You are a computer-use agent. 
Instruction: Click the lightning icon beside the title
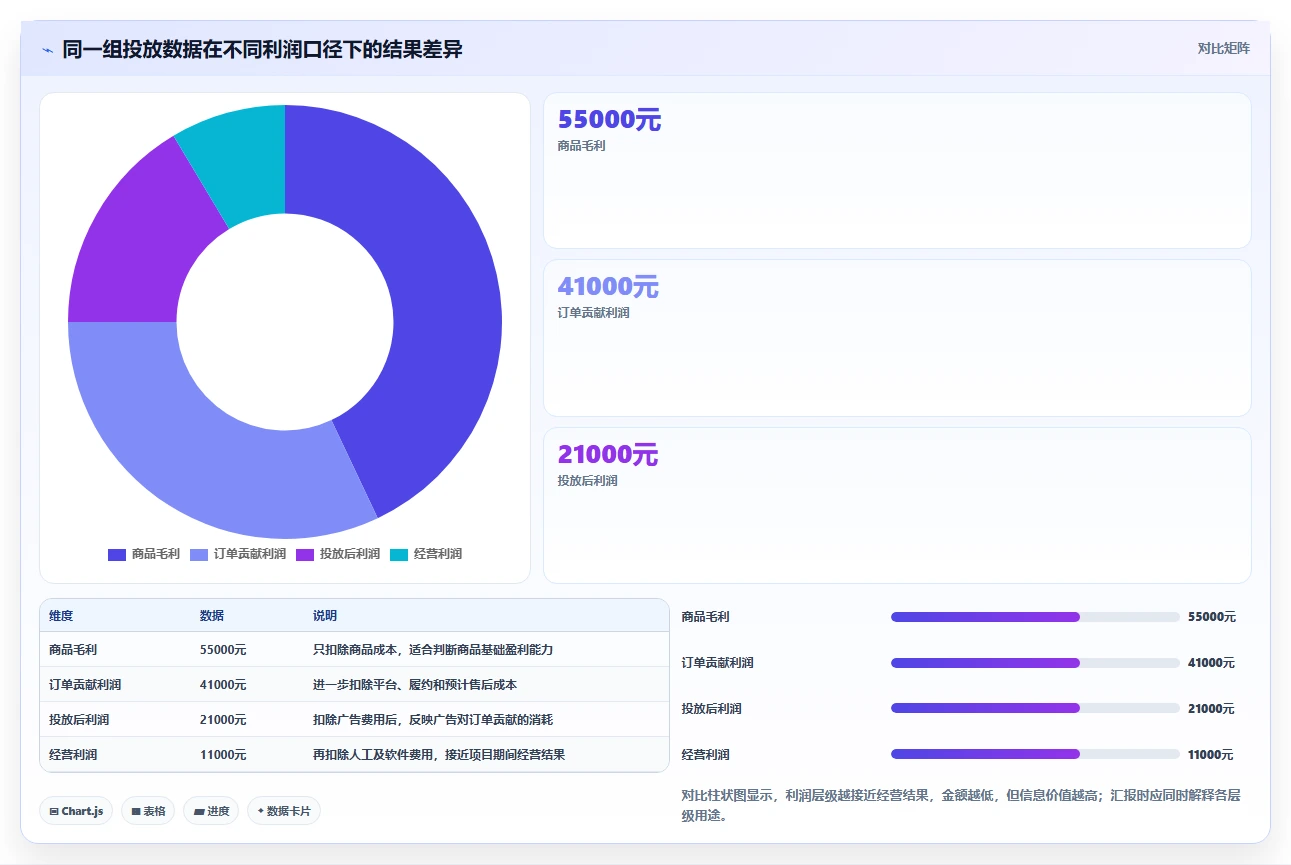47,50
